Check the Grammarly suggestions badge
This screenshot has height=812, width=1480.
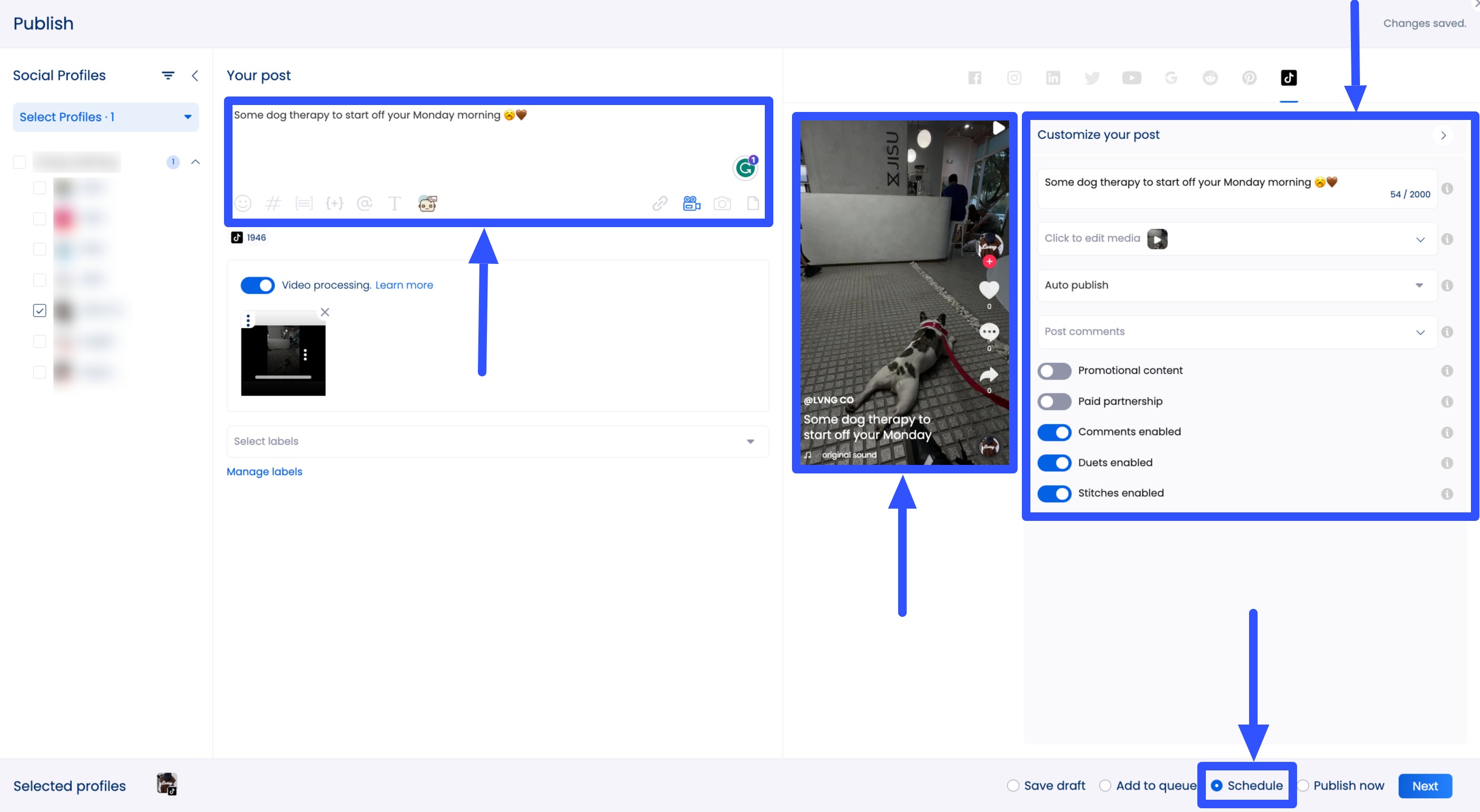click(x=745, y=168)
